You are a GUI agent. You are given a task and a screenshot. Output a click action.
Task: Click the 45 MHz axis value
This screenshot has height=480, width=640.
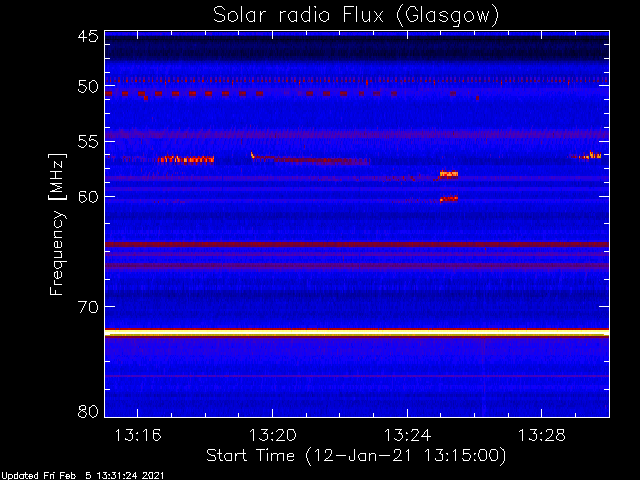click(88, 36)
